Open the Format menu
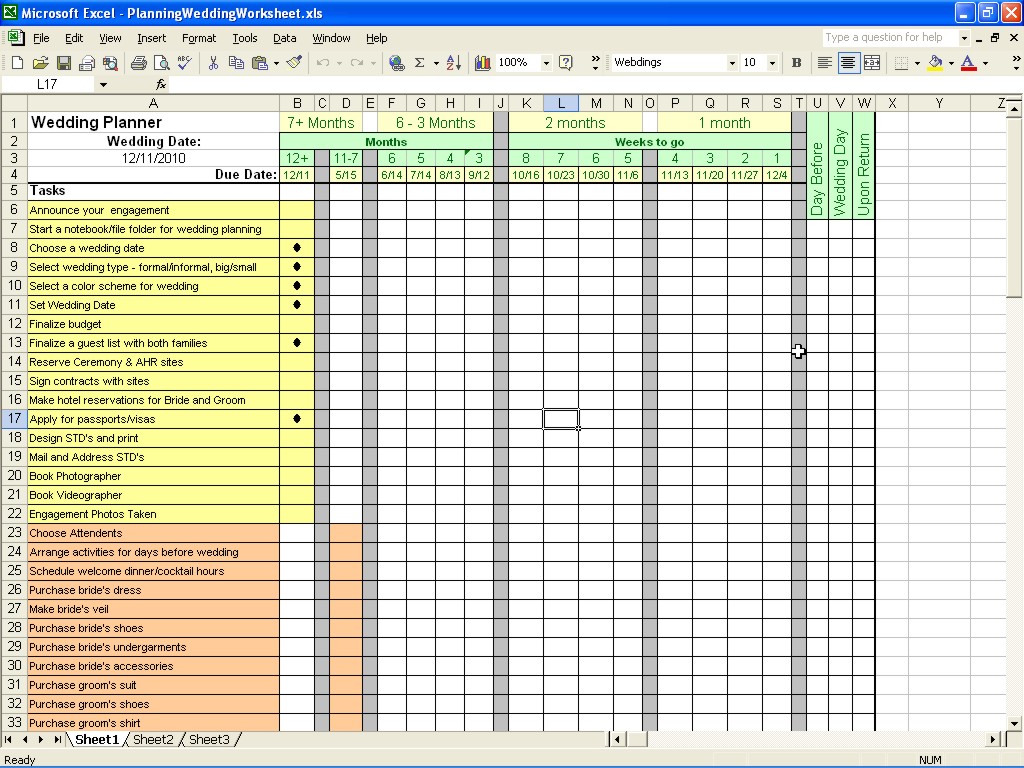Viewport: 1024px width, 768px height. [x=199, y=38]
